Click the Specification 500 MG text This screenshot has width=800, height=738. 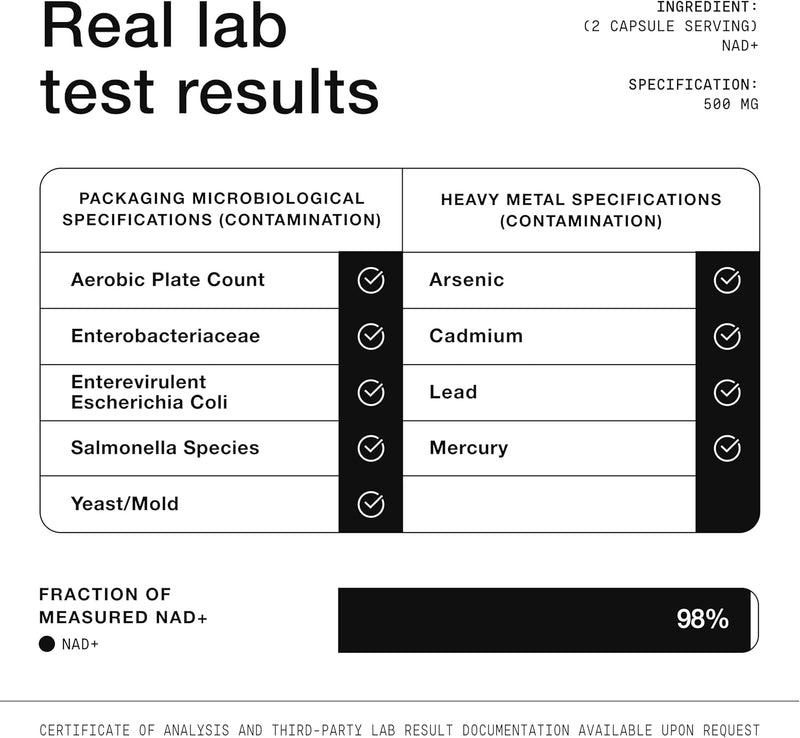pyautogui.click(x=692, y=94)
